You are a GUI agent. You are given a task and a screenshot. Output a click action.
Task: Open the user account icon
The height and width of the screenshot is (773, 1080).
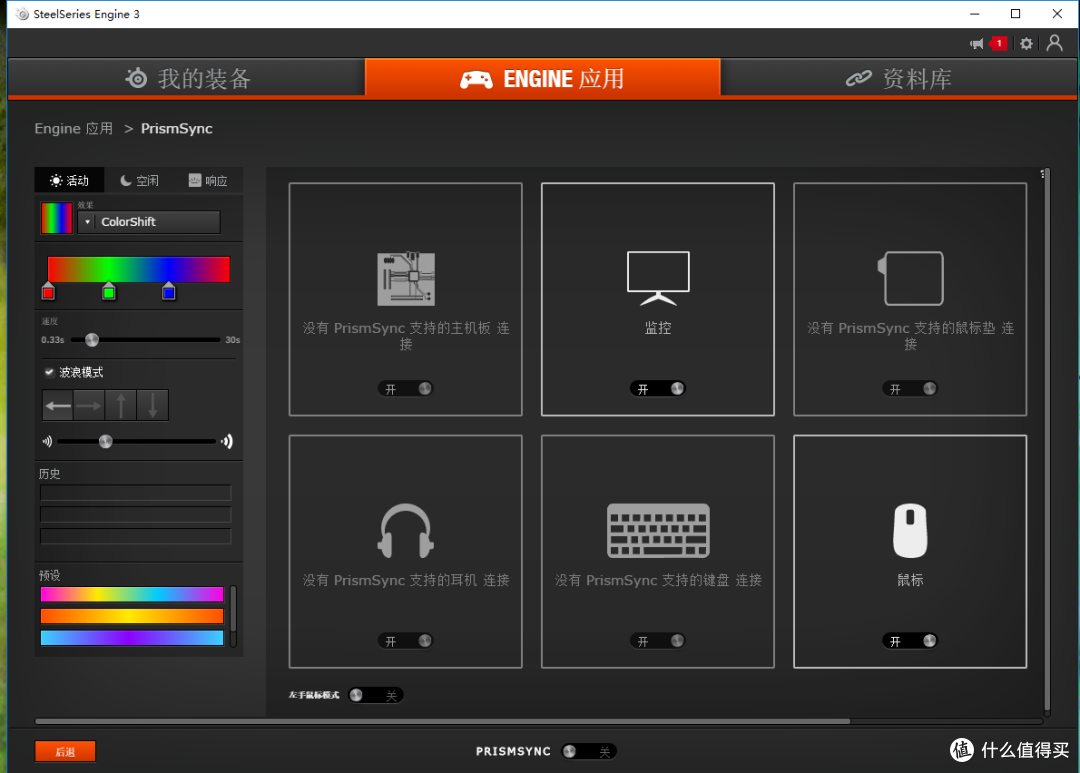pyautogui.click(x=1054, y=43)
